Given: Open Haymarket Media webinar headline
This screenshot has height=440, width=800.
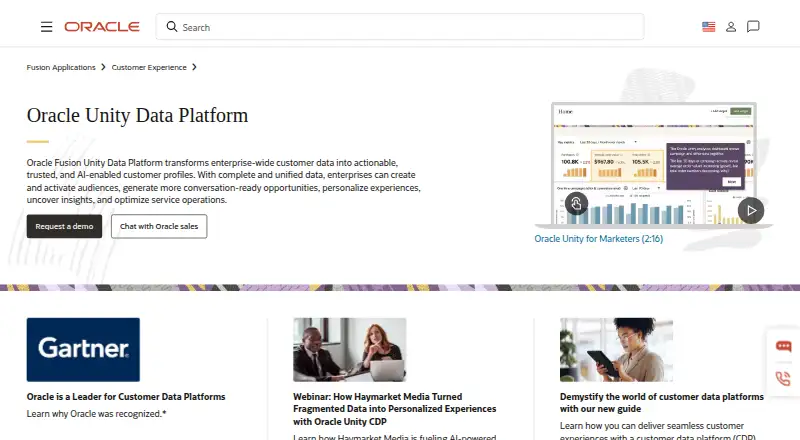Looking at the screenshot, I should [x=394, y=409].
